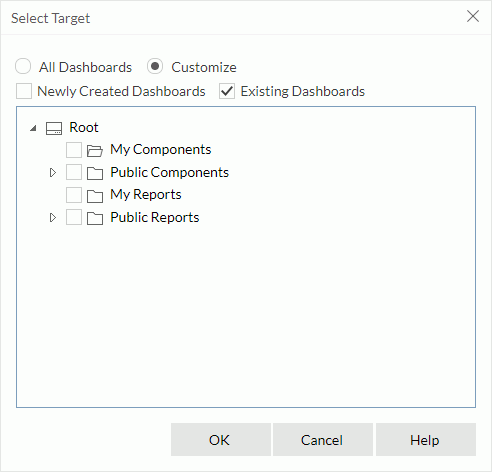Click the Public Reports folder icon
This screenshot has width=492, height=472.
(x=95, y=219)
